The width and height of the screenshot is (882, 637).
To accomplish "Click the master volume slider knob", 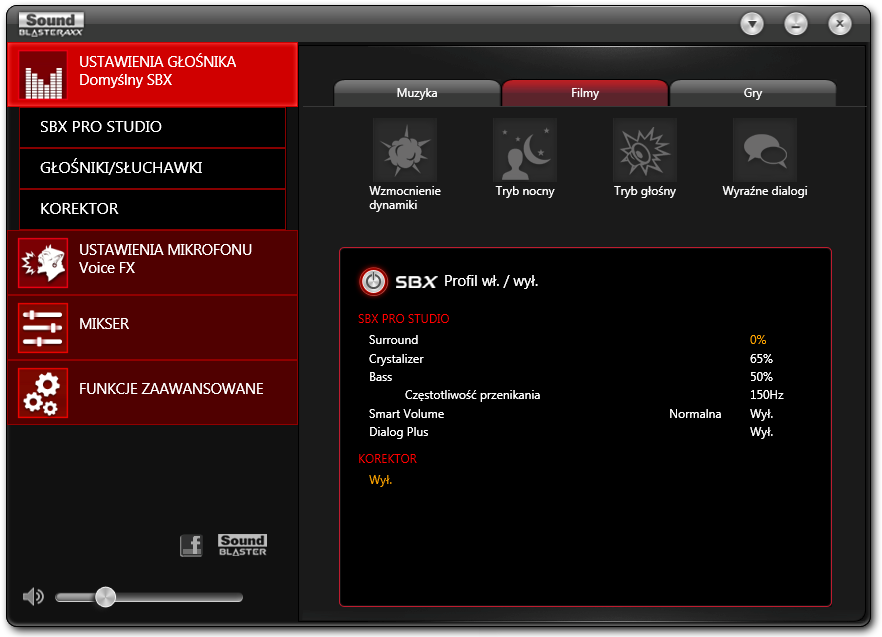I will point(105,597).
